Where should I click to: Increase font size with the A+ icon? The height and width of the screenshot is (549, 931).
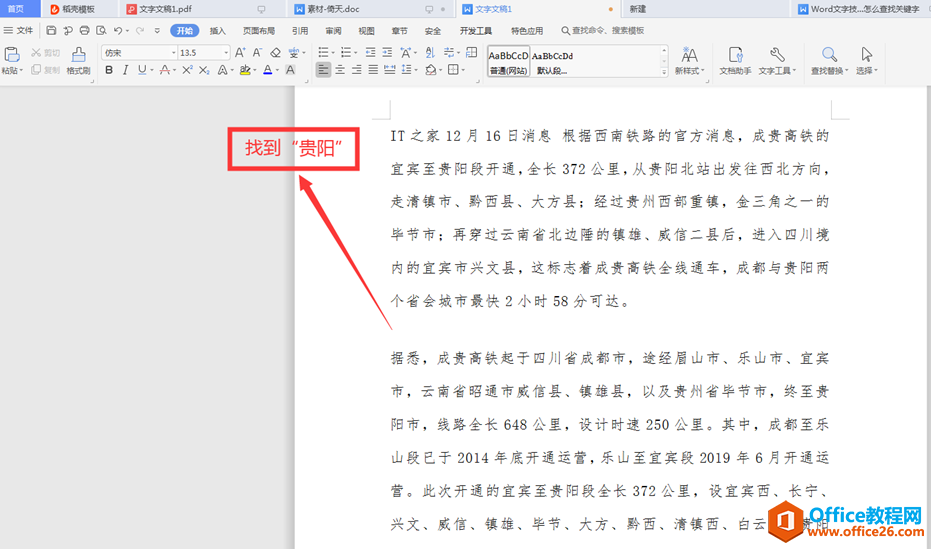[x=240, y=53]
